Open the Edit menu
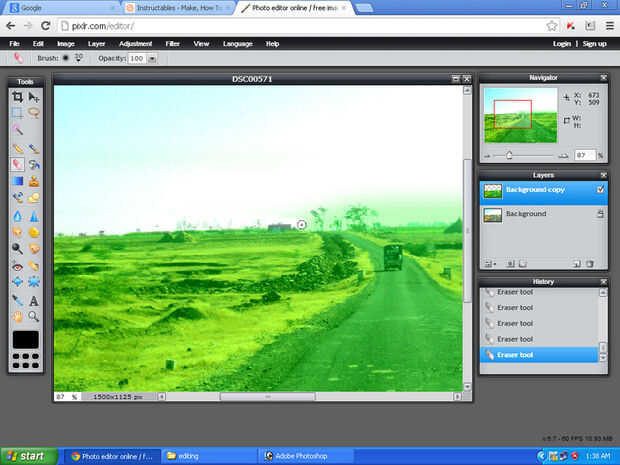 [38, 44]
